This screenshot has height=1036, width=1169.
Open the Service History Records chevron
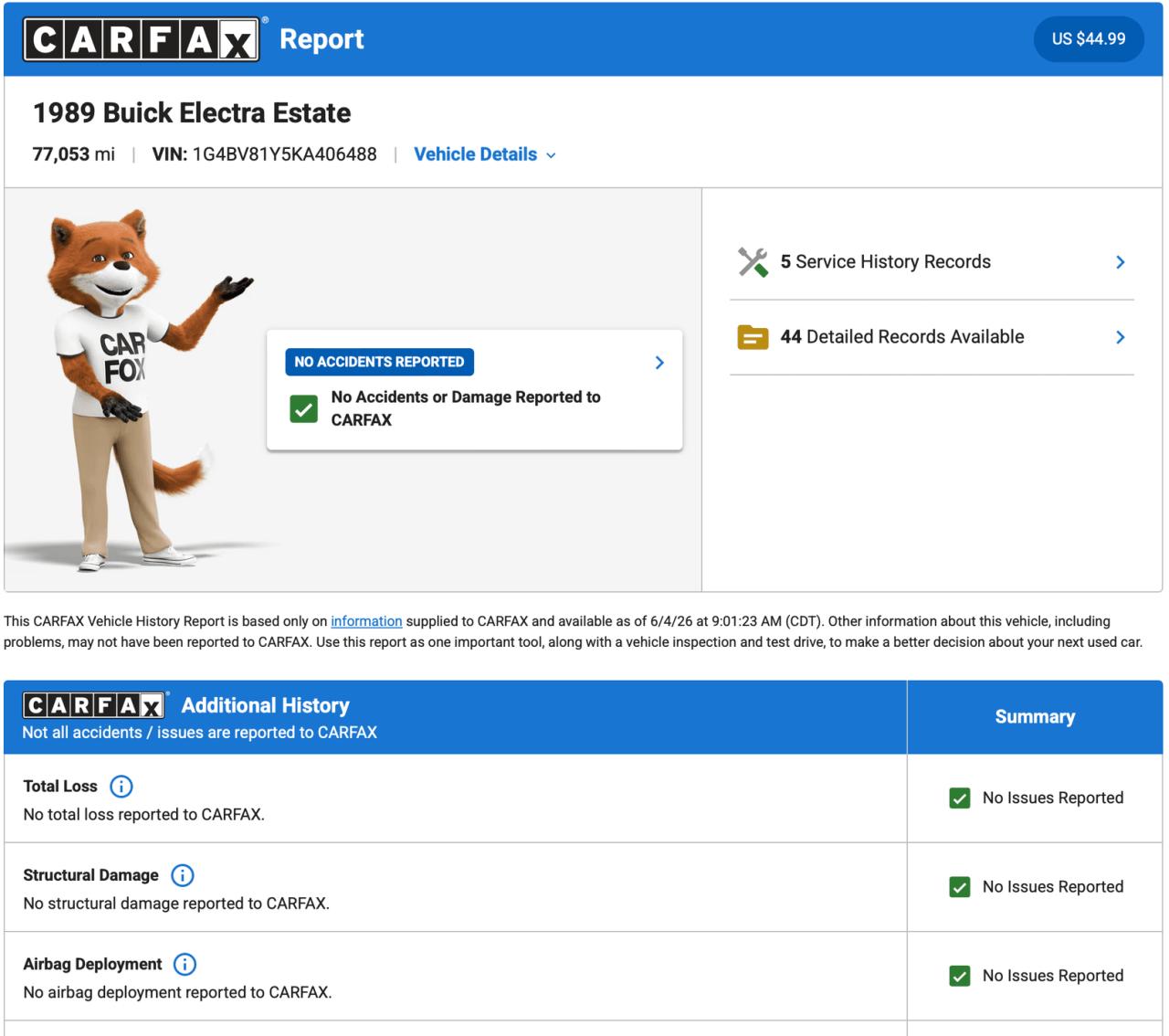[1121, 262]
